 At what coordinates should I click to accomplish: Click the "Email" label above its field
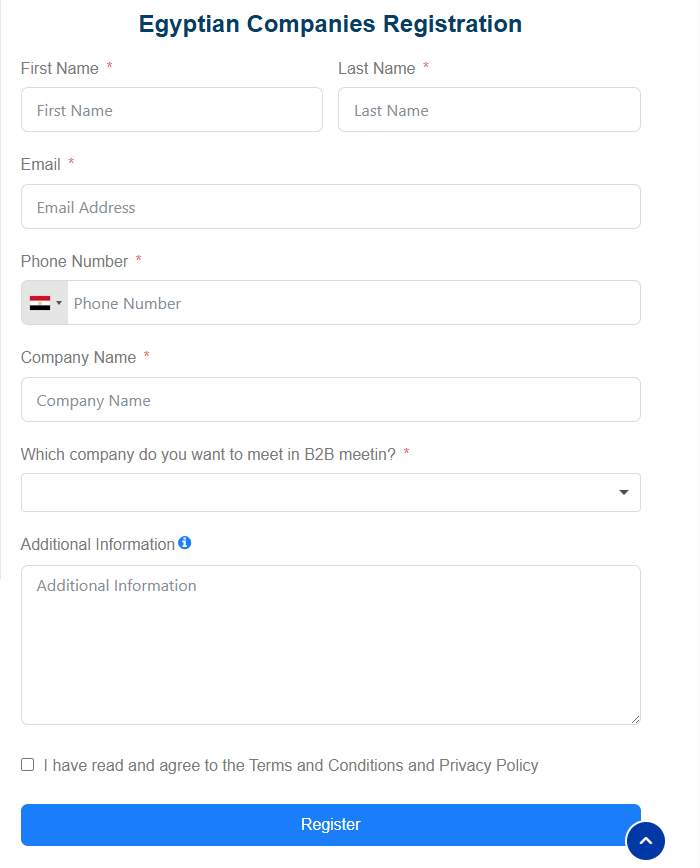(x=41, y=164)
